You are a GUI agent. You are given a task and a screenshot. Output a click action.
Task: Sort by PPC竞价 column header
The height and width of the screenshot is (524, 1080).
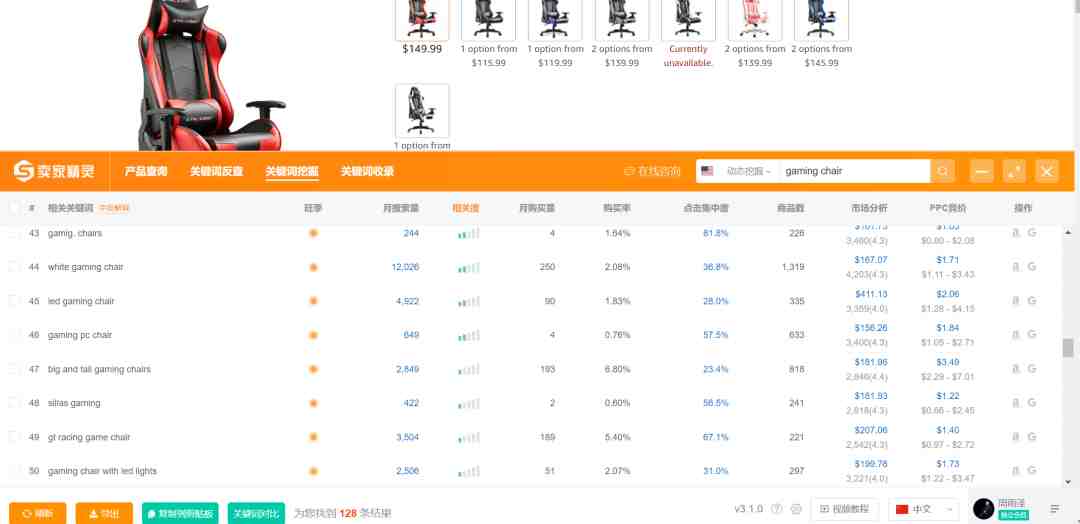[948, 208]
